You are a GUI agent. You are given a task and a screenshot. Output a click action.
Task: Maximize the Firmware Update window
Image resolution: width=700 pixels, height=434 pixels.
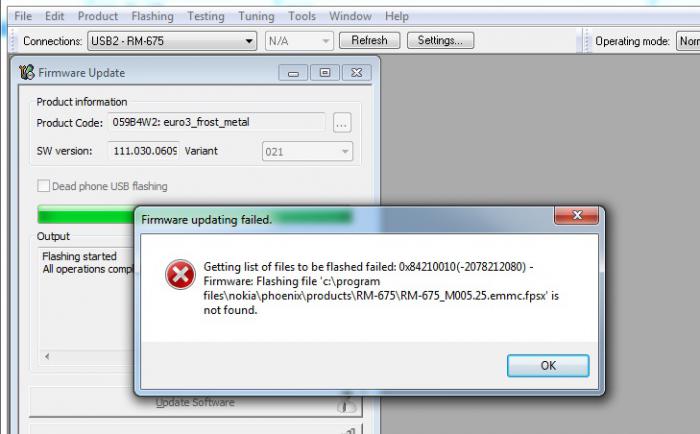325,73
